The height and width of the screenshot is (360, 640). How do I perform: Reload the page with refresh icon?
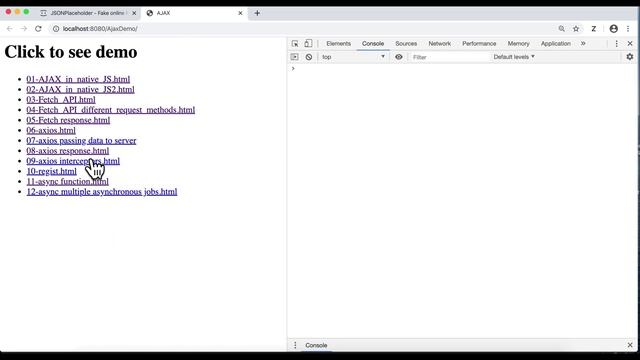[38, 29]
